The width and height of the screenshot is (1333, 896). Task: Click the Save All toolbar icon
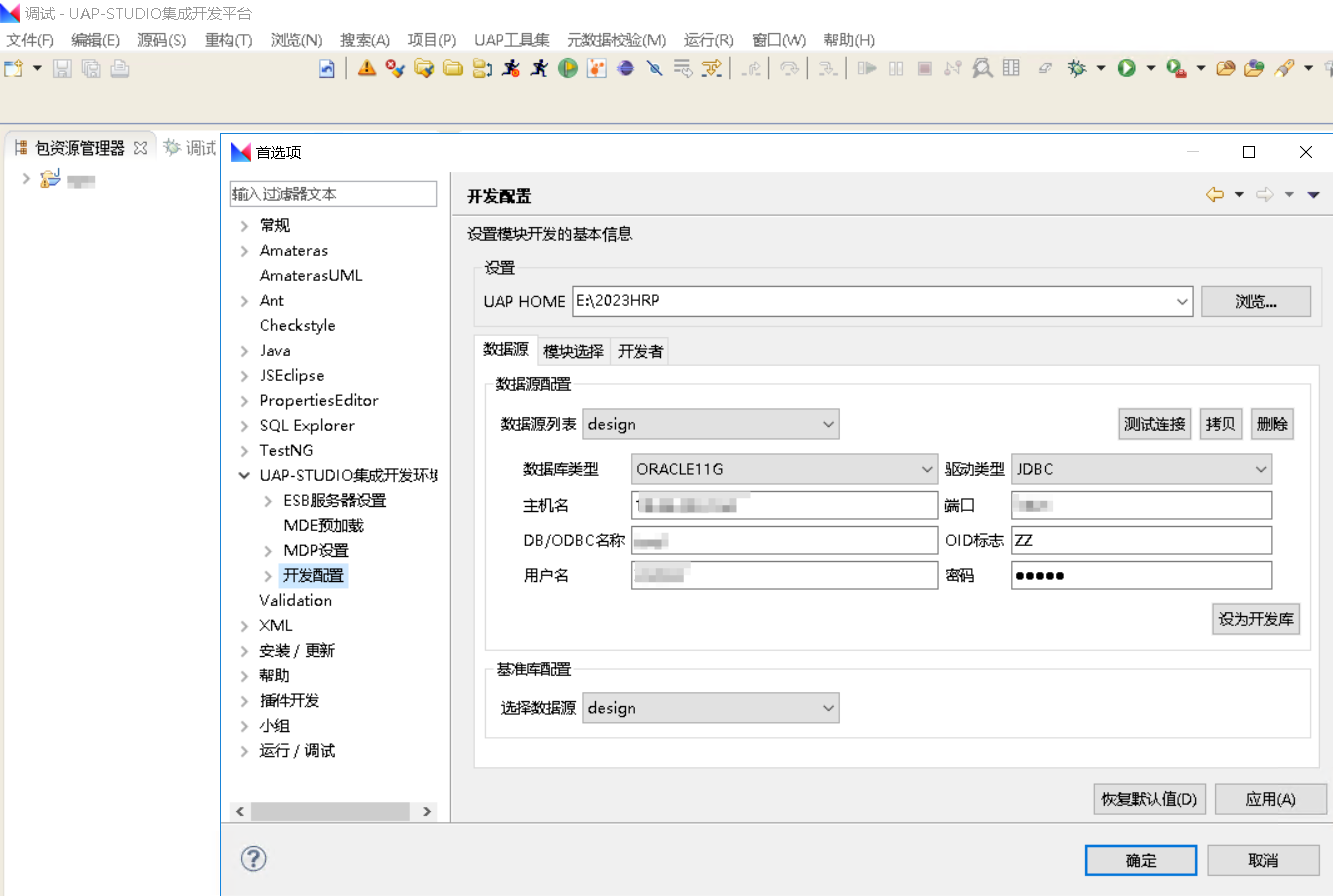click(91, 68)
